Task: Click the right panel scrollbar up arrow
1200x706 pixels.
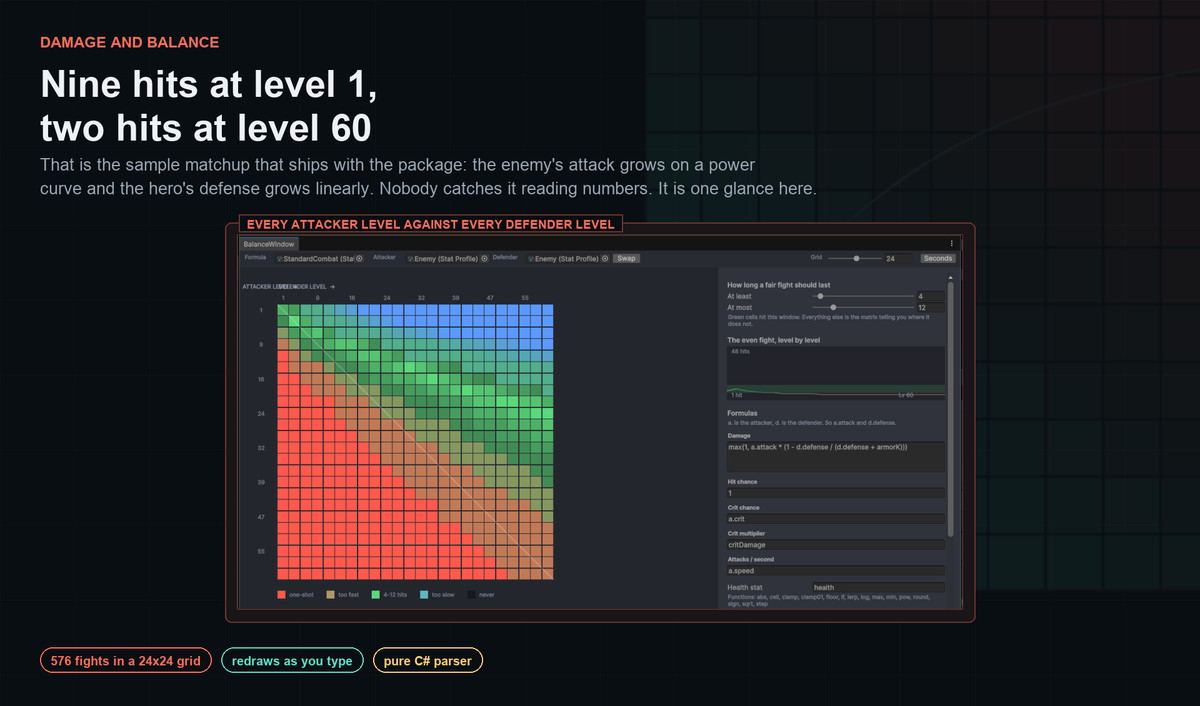Action: coord(951,278)
